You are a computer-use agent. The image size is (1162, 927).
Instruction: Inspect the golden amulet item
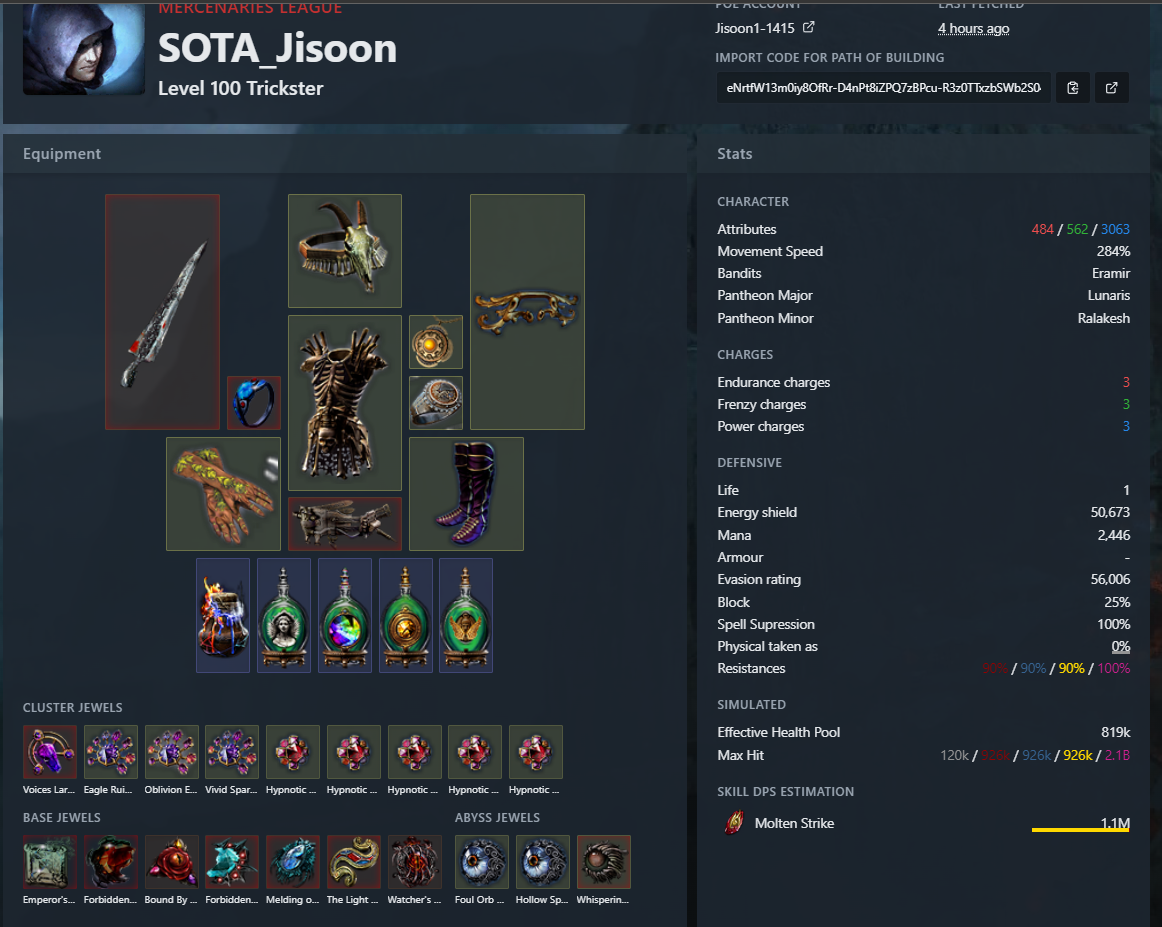pyautogui.click(x=436, y=342)
